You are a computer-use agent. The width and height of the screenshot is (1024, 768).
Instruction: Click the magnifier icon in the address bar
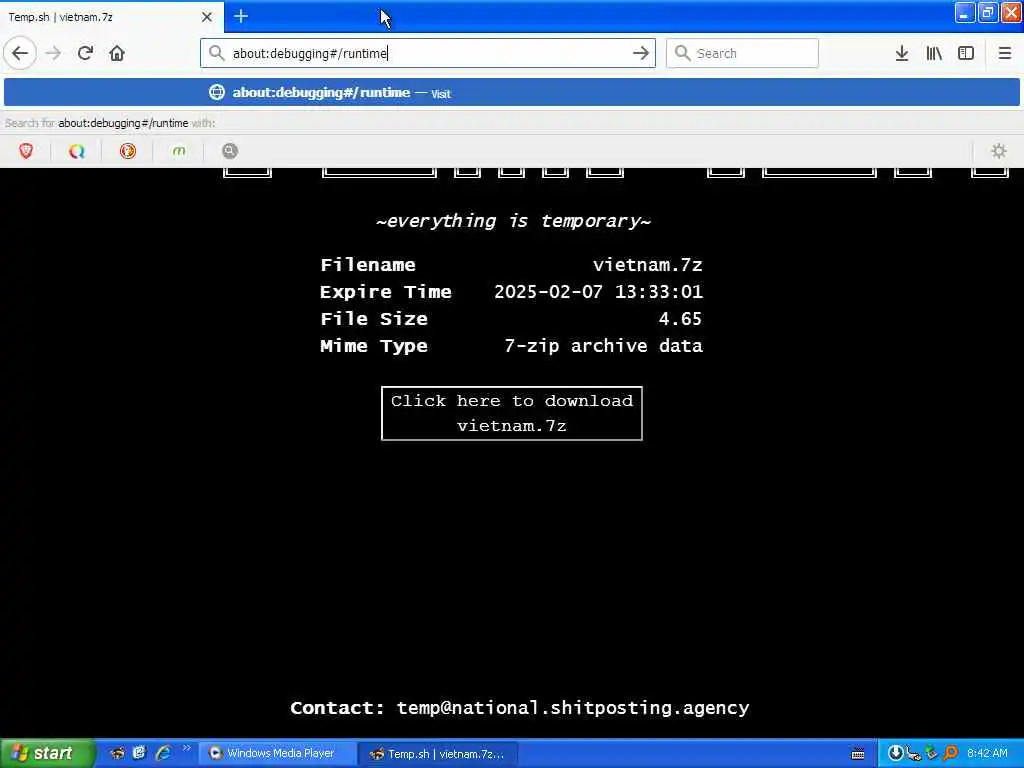point(216,53)
